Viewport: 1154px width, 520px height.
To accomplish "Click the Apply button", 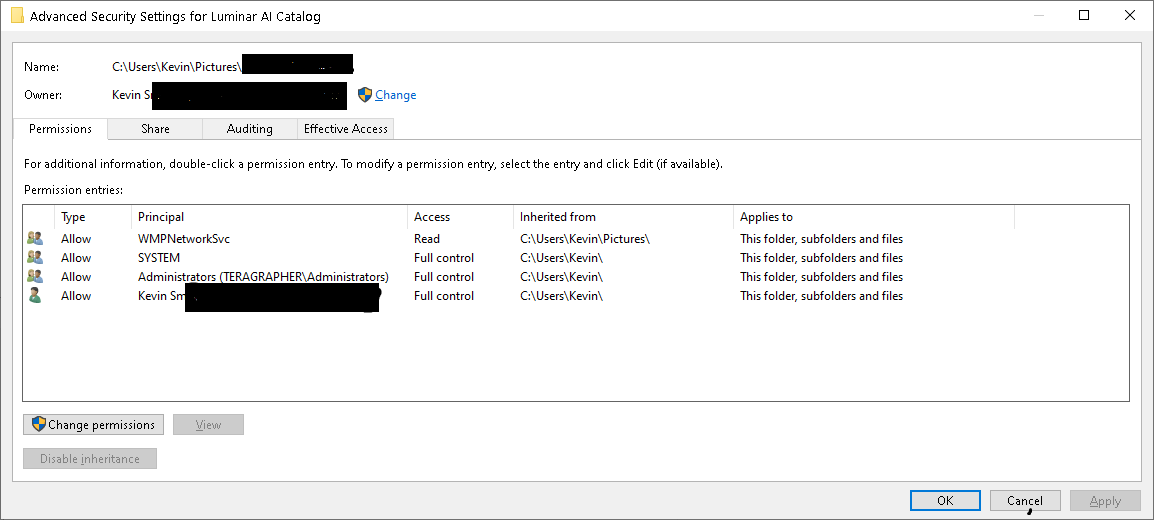I will click(x=1105, y=500).
